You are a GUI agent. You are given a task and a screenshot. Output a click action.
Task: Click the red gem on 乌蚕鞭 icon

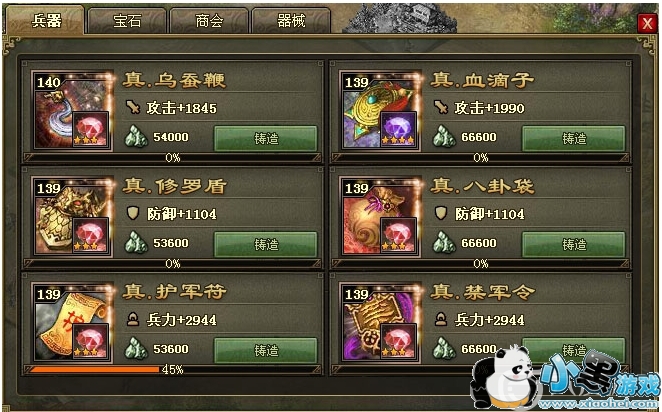coord(90,129)
